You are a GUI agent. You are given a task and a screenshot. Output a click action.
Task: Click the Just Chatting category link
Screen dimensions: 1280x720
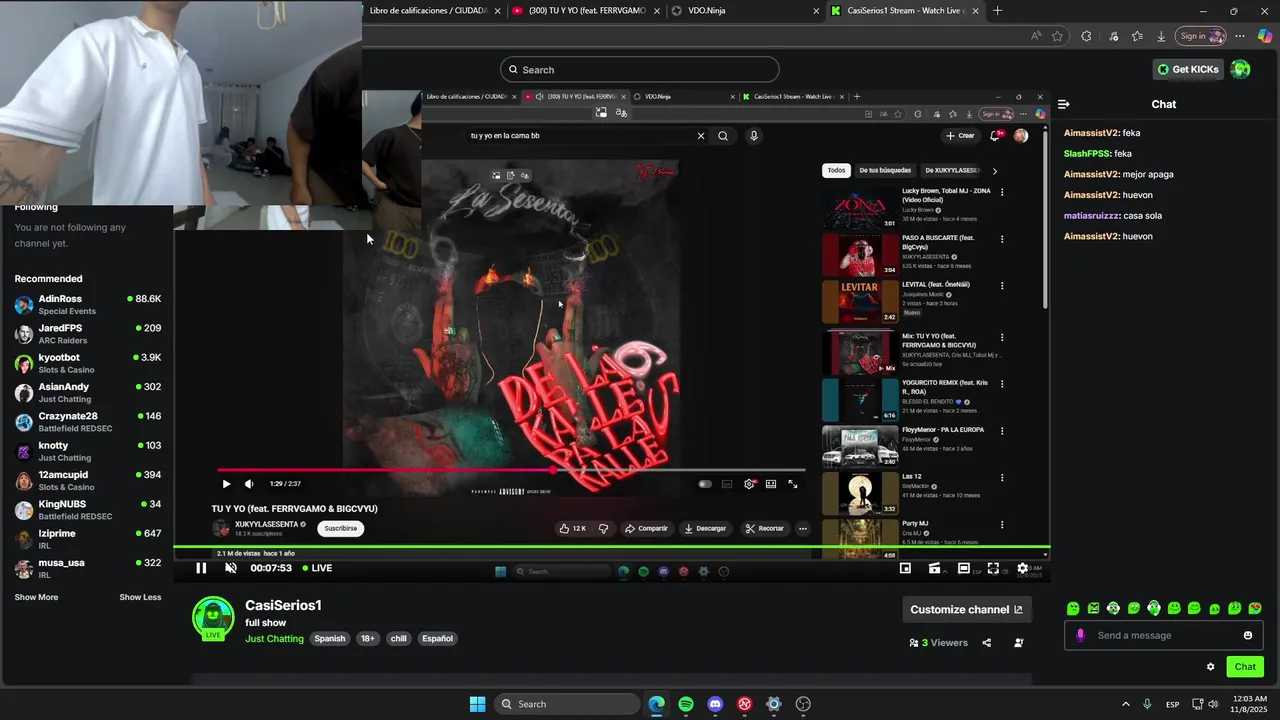pos(274,639)
